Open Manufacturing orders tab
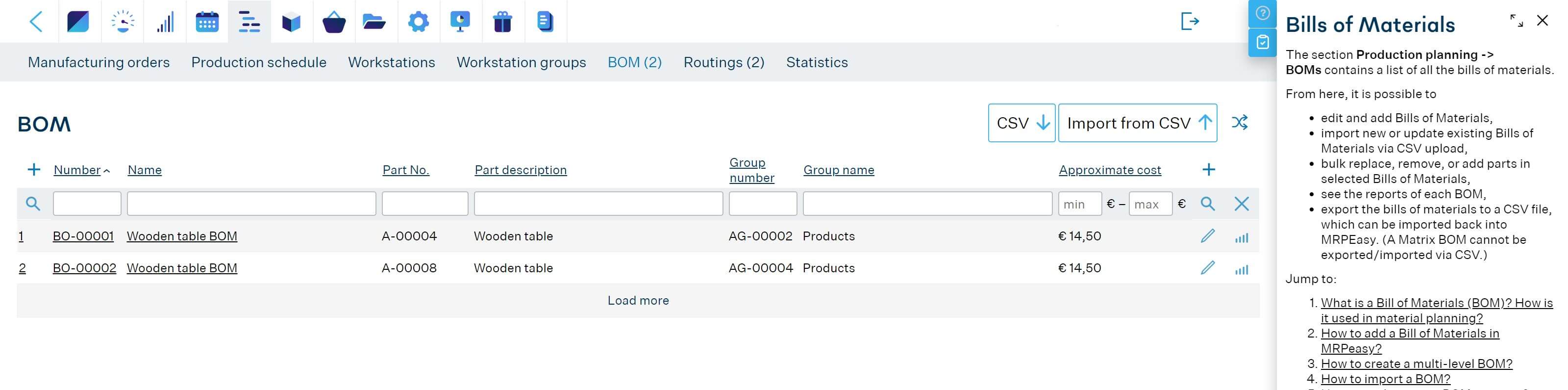1568x390 pixels. click(x=99, y=62)
